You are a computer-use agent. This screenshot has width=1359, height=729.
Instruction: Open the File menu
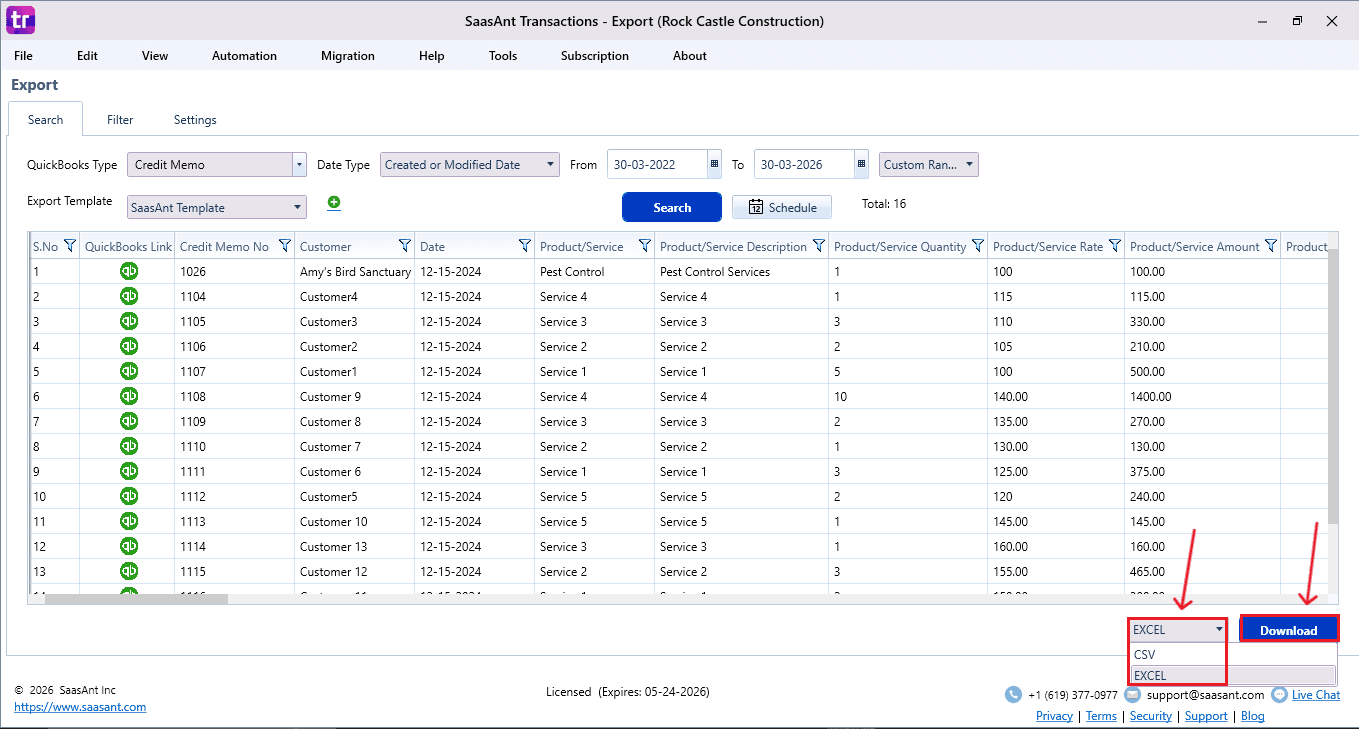coord(23,56)
